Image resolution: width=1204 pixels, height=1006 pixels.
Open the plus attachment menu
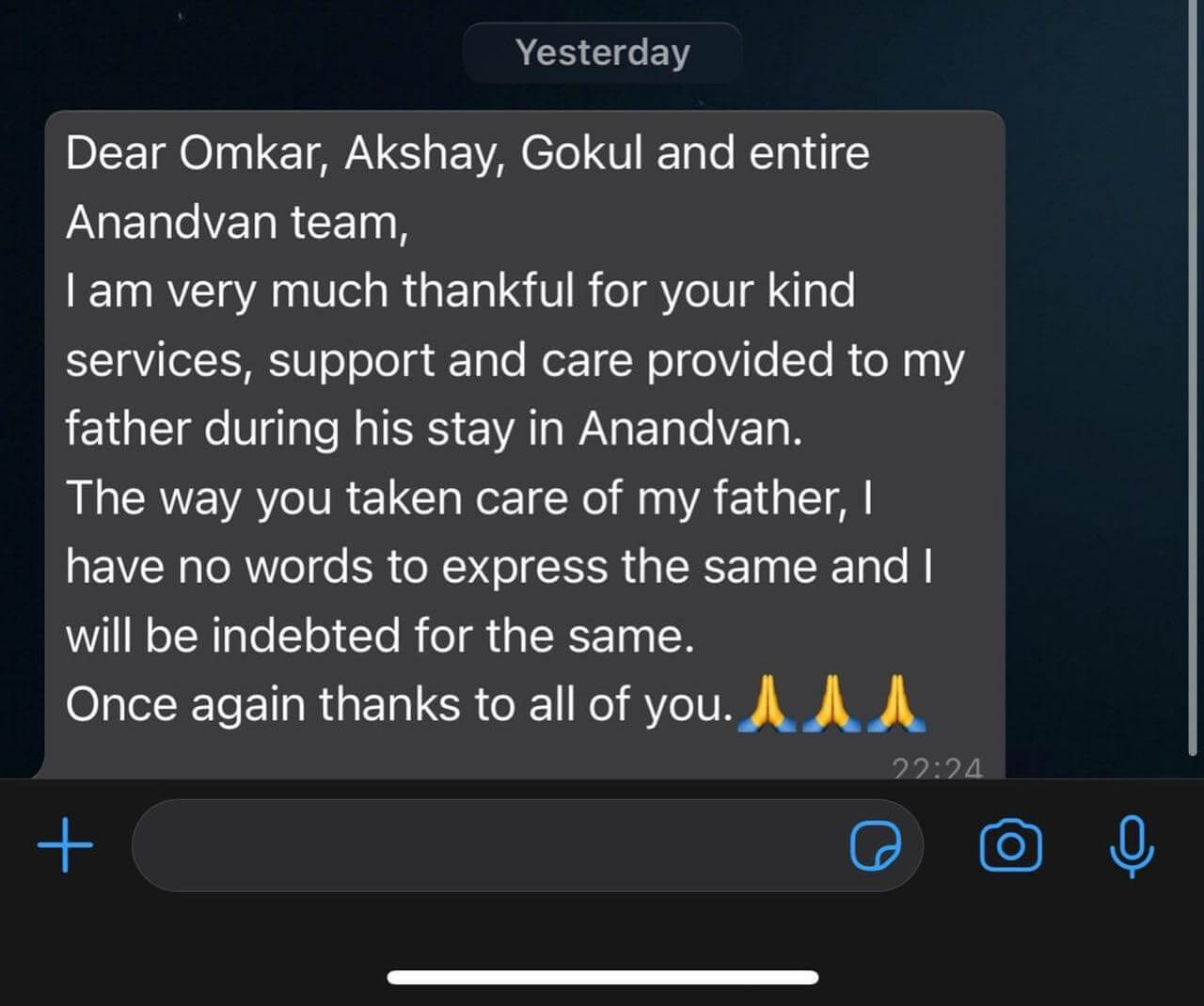[x=65, y=845]
